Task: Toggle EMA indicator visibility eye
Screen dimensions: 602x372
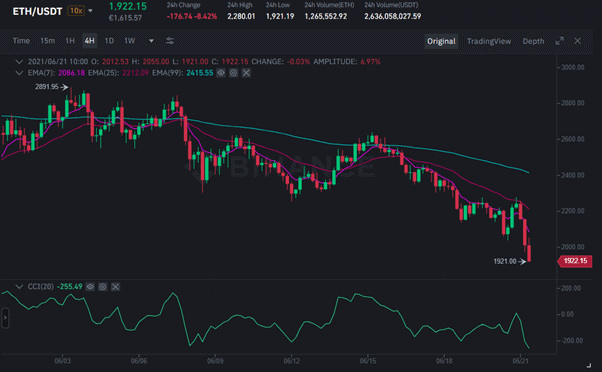Action: 221,73
